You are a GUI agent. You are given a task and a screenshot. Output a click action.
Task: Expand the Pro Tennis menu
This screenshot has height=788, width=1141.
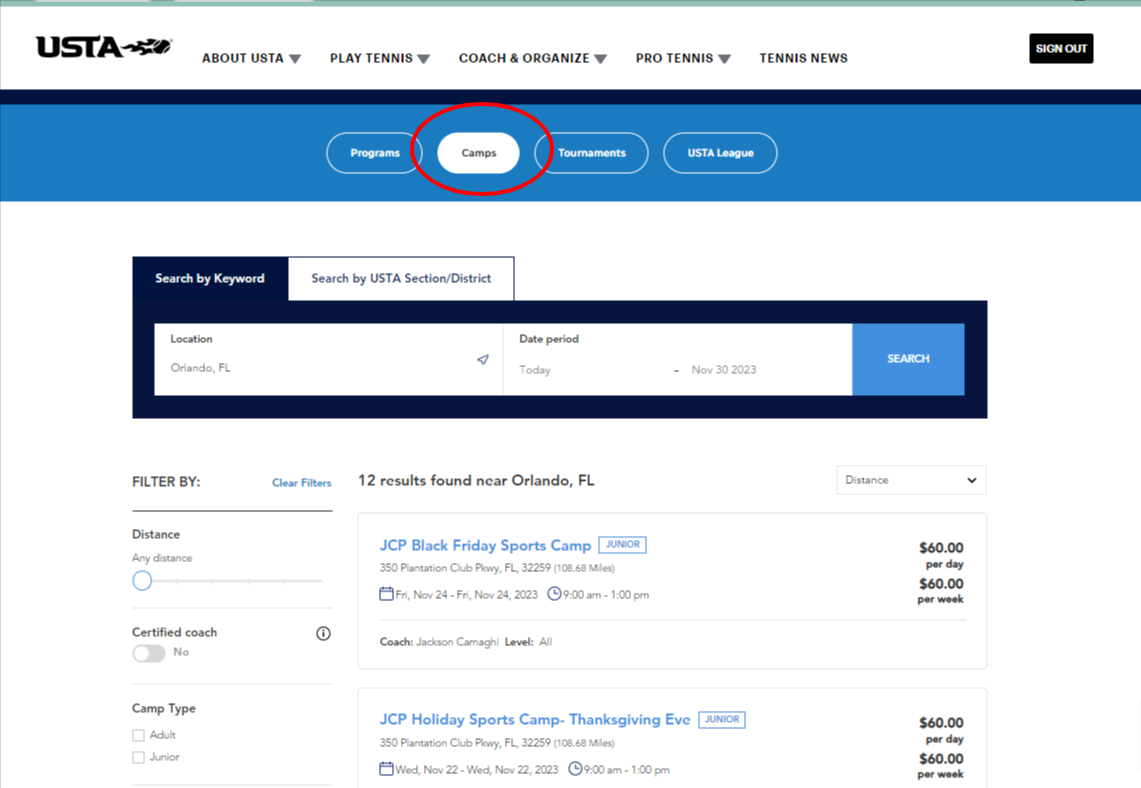(x=683, y=58)
